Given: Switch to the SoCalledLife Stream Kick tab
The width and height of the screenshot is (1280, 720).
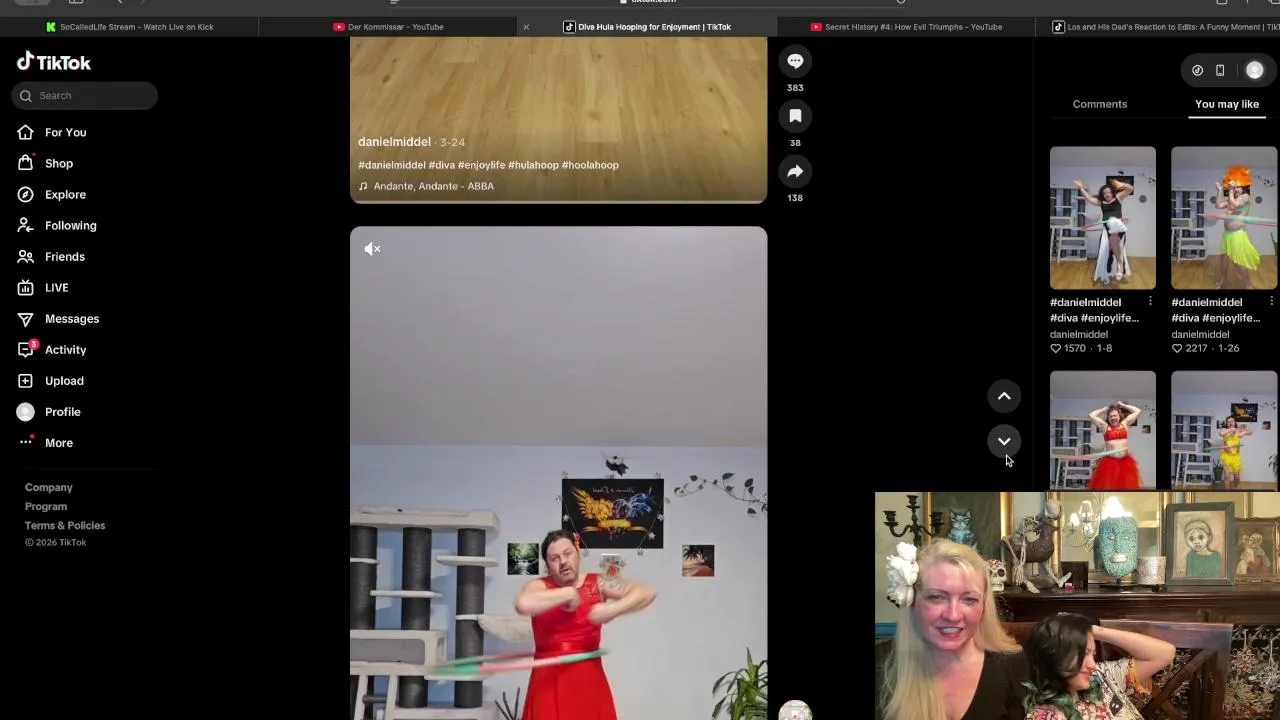Looking at the screenshot, I should (130, 27).
